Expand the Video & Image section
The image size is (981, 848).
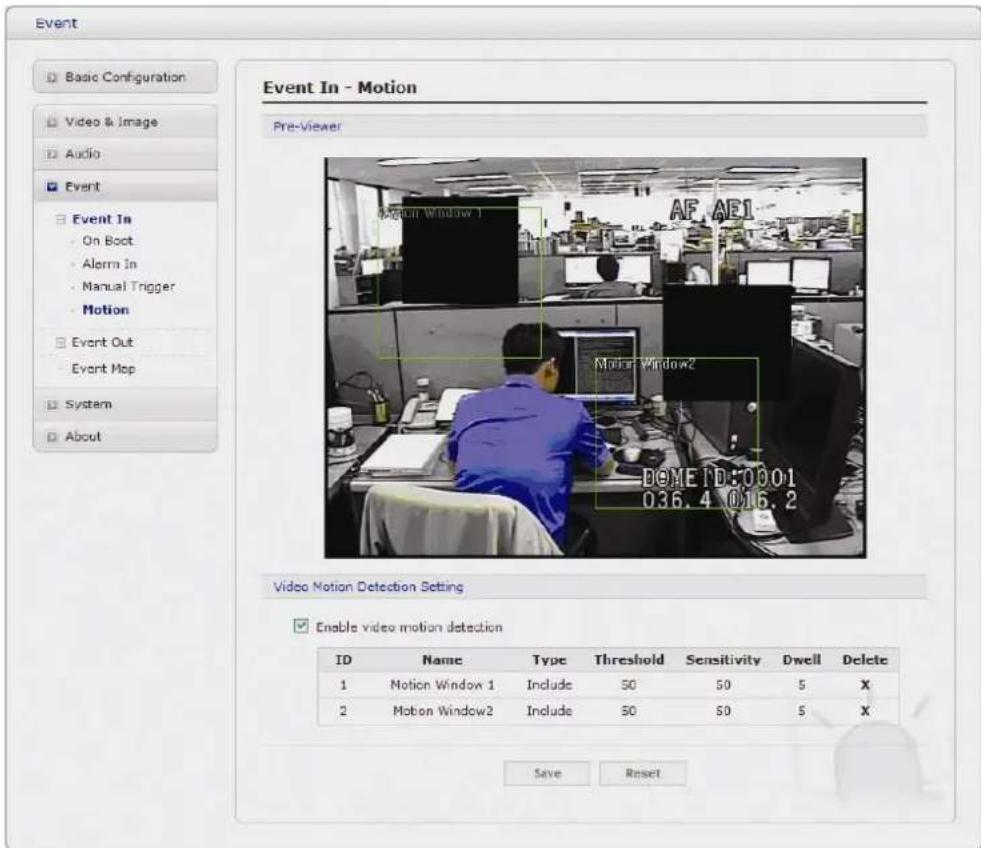point(125,122)
